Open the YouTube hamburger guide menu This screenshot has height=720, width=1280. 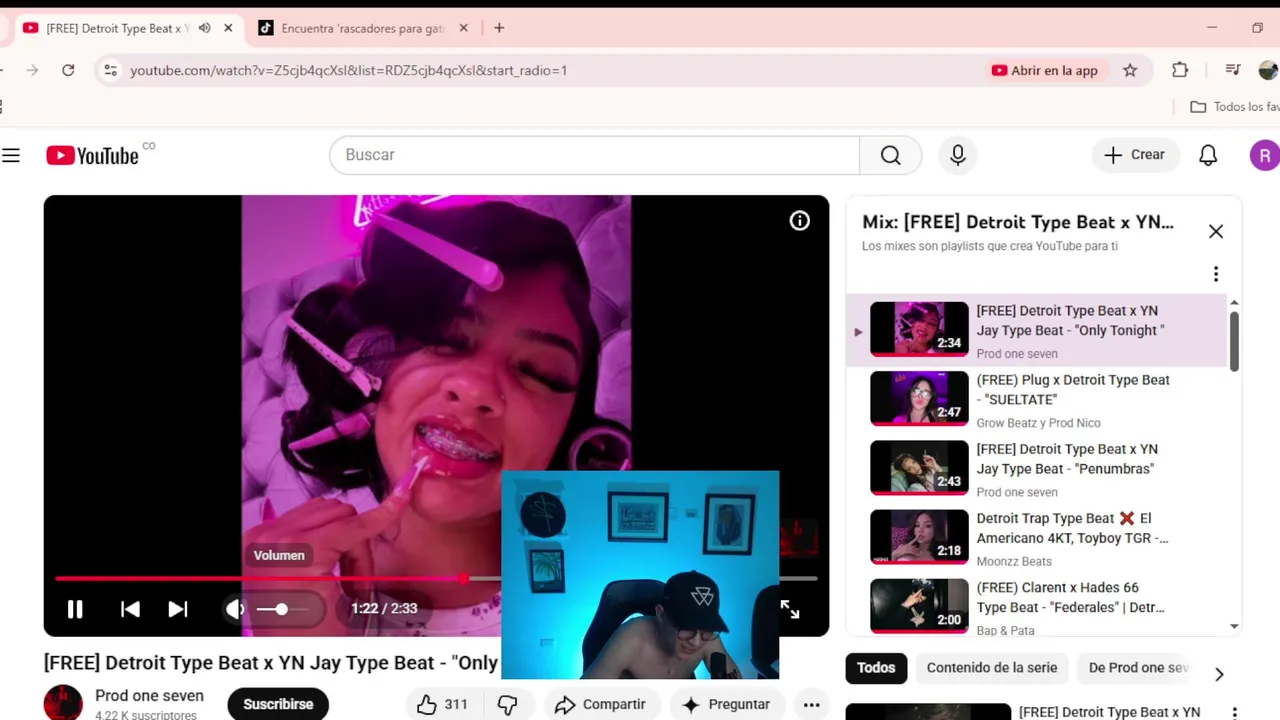(x=11, y=155)
